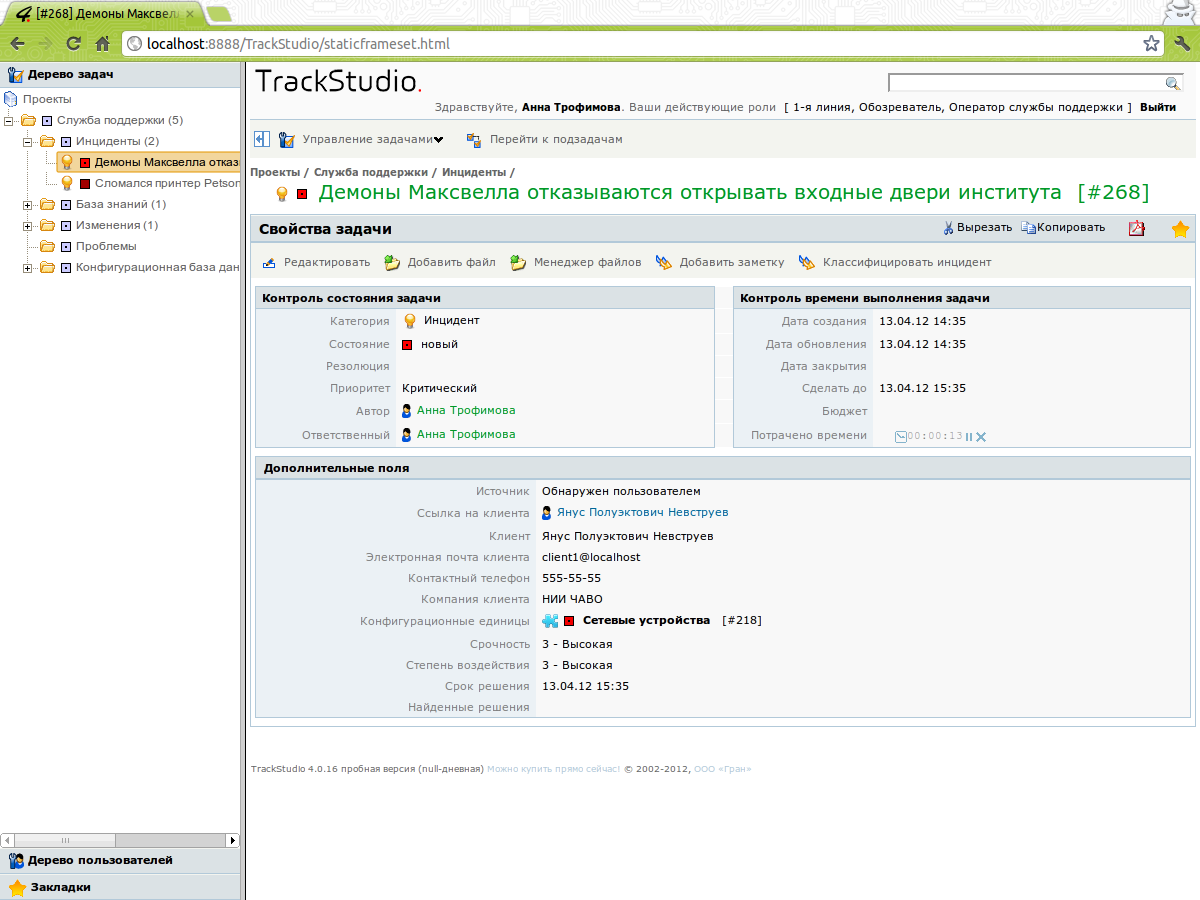Image resolution: width=1200 pixels, height=900 pixels.
Task: Click the browser home icon
Action: coord(102,43)
